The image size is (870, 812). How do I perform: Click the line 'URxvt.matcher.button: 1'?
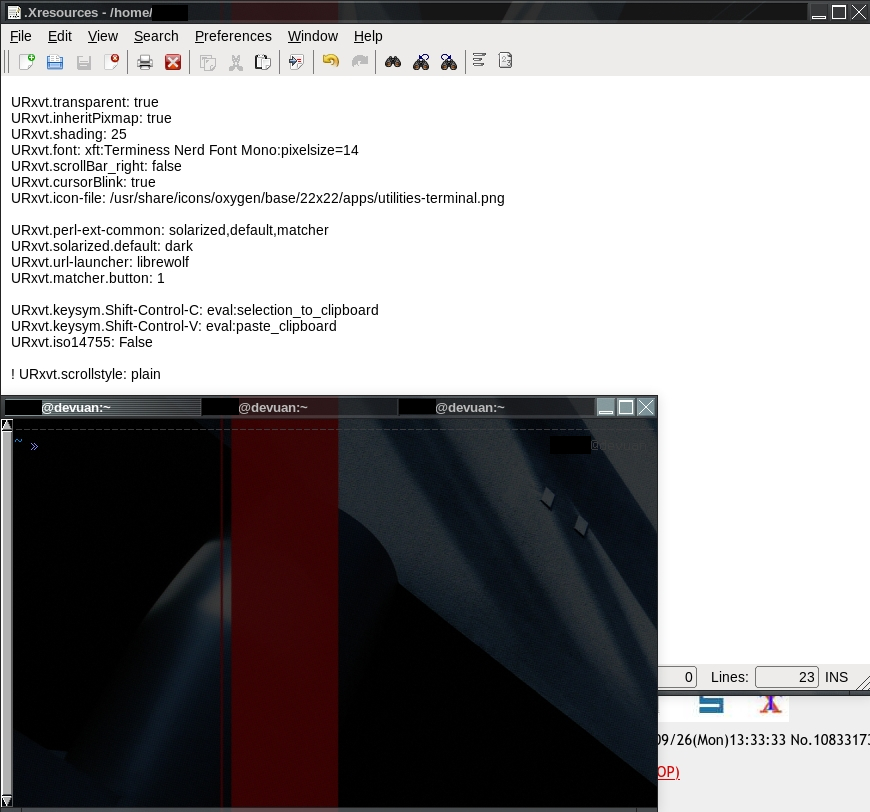pos(88,278)
